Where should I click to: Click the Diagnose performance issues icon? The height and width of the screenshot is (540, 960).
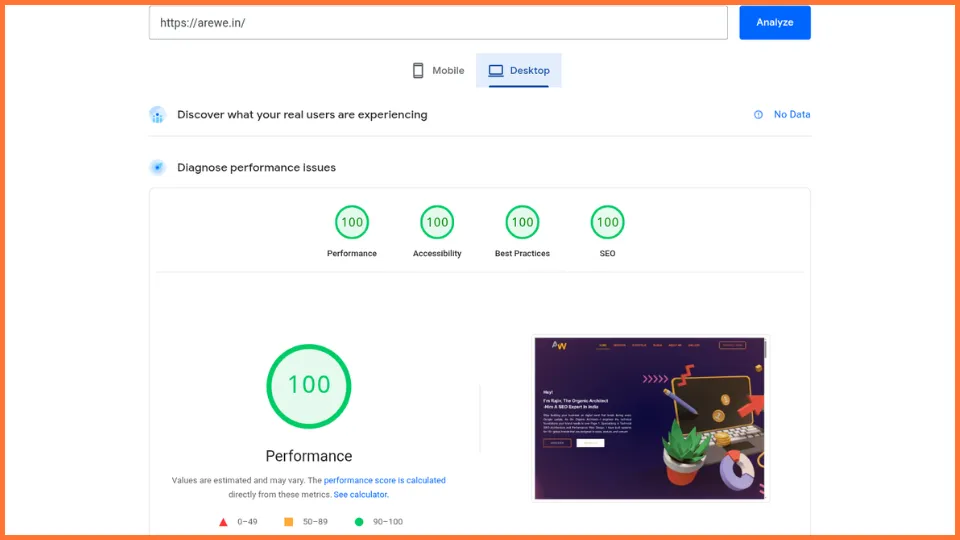point(157,167)
